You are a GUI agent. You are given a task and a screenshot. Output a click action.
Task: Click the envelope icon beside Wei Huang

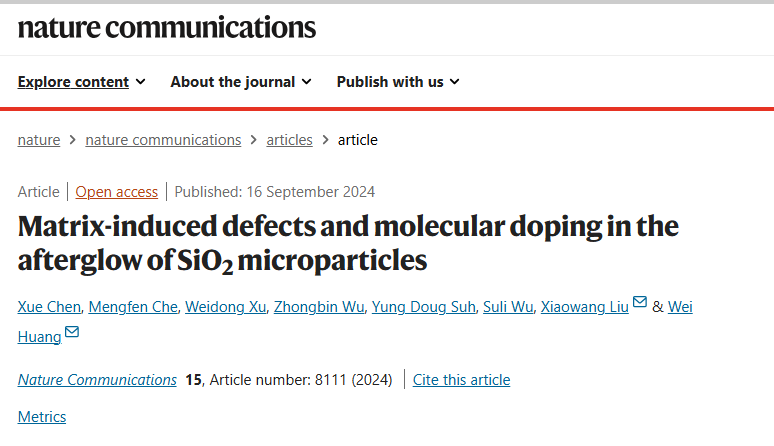(72, 332)
